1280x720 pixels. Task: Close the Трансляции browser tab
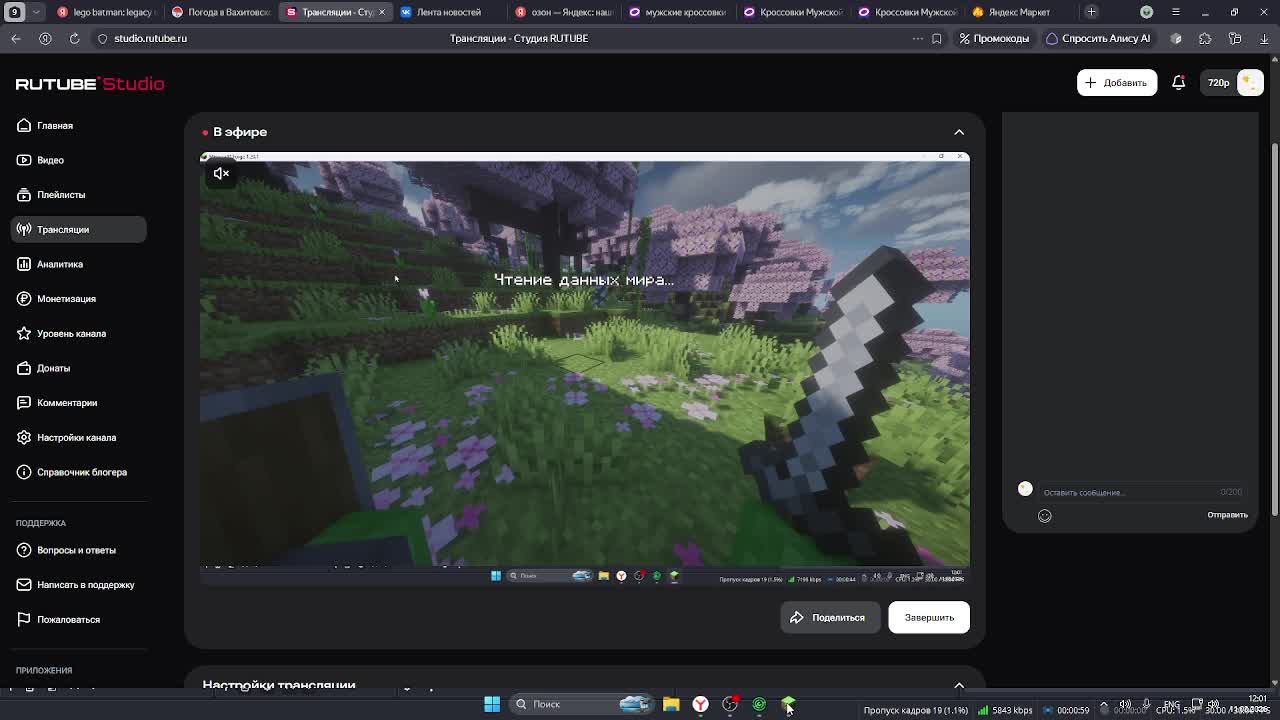[x=381, y=12]
